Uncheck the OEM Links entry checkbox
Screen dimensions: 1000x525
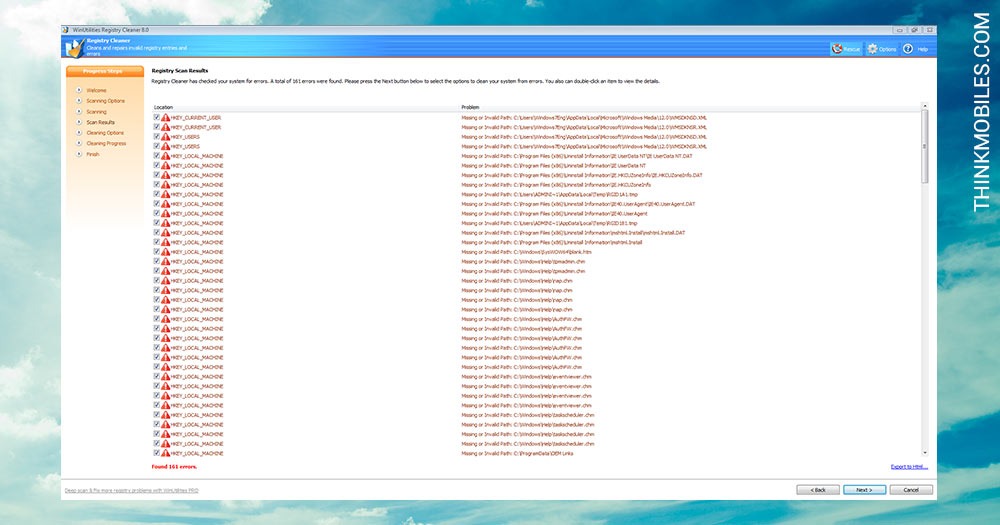click(x=157, y=453)
